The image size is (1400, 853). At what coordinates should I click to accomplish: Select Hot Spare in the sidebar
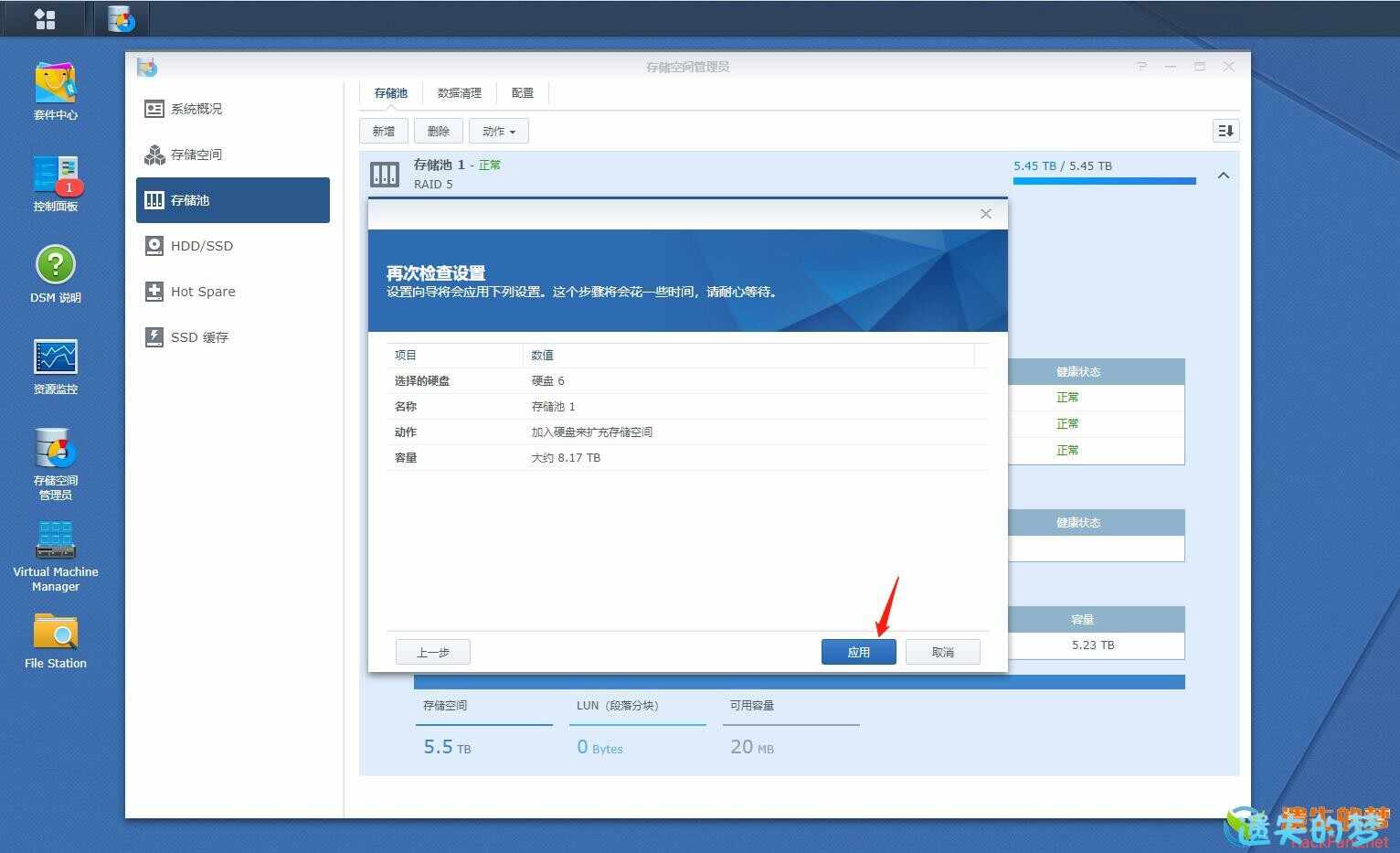203,292
